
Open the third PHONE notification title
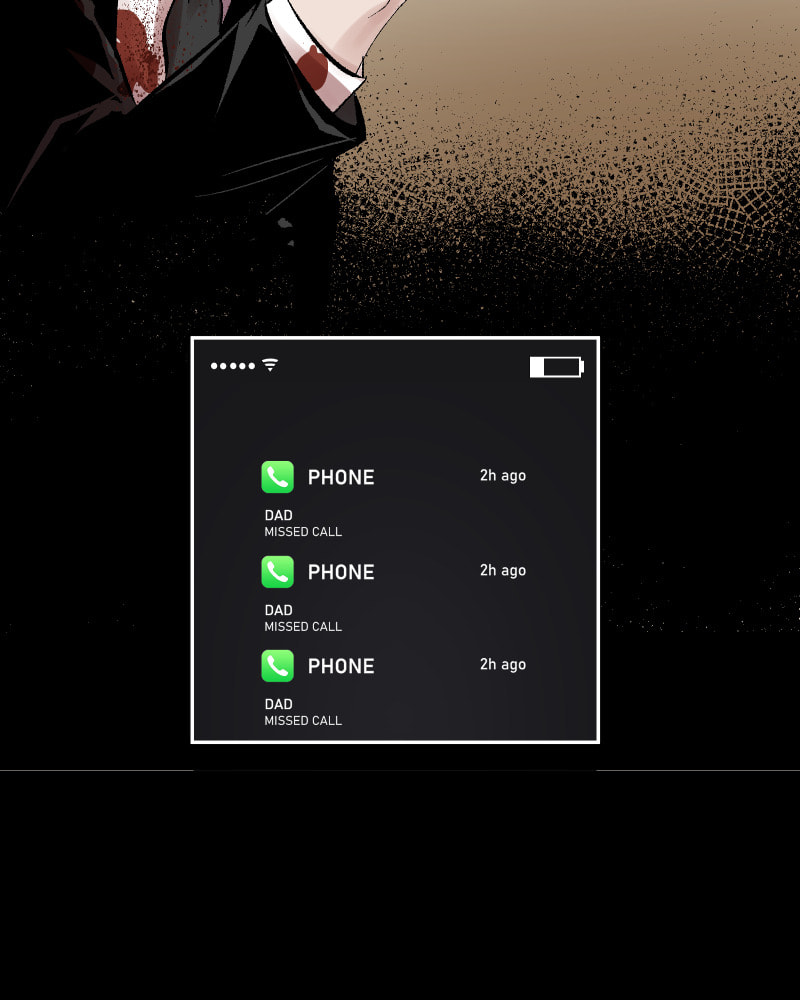coord(341,666)
